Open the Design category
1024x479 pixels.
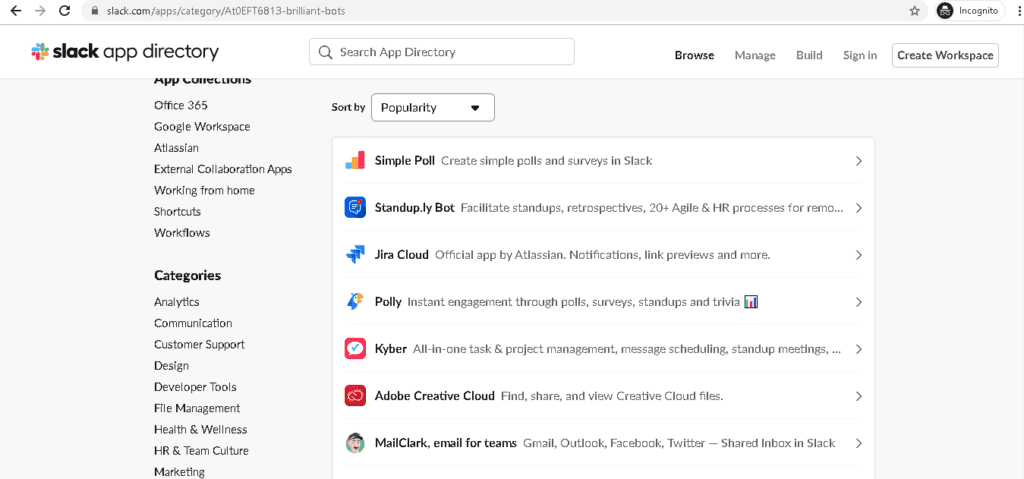tap(171, 366)
